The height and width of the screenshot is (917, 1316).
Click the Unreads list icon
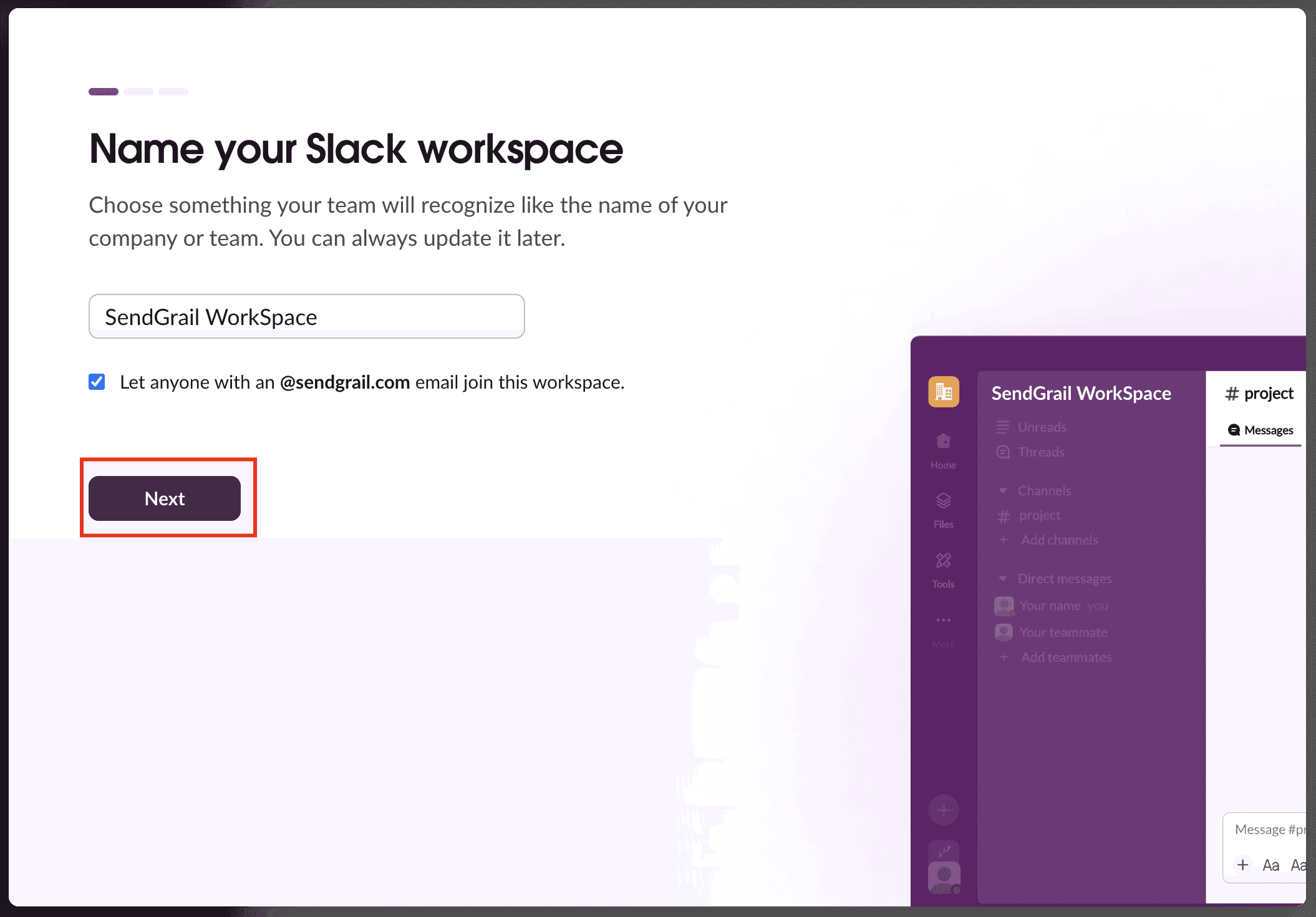click(1003, 427)
